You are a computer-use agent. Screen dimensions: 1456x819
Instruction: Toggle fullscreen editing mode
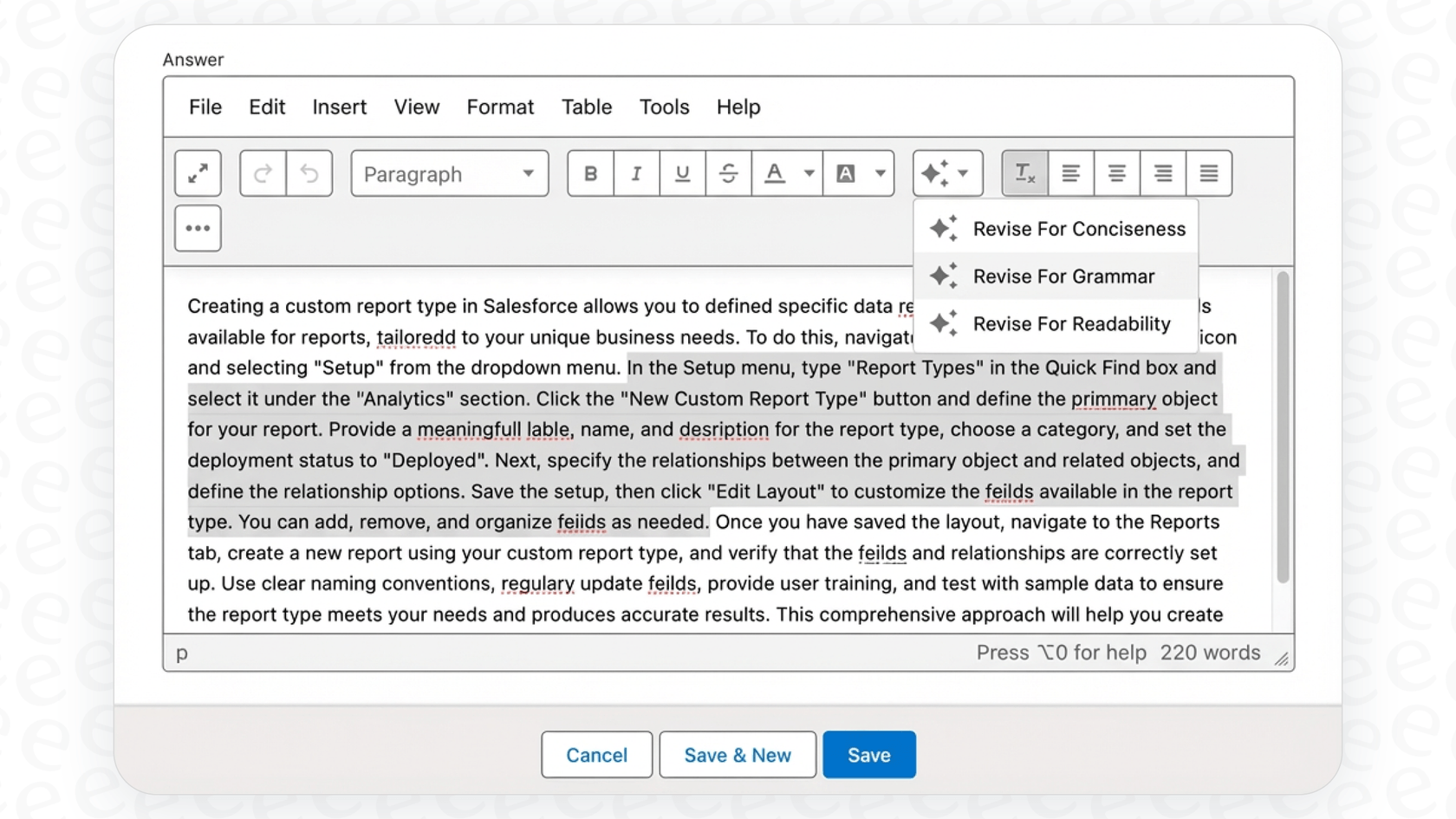click(x=198, y=173)
